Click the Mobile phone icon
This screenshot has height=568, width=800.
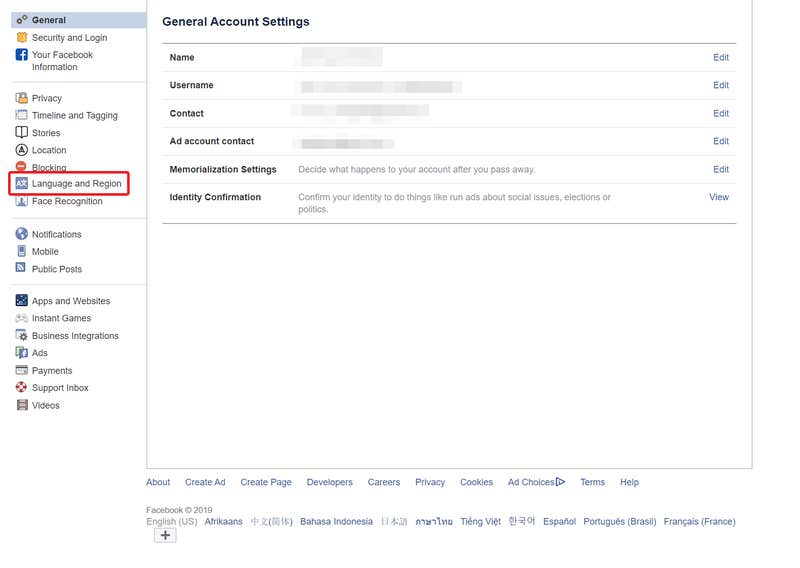coord(21,251)
